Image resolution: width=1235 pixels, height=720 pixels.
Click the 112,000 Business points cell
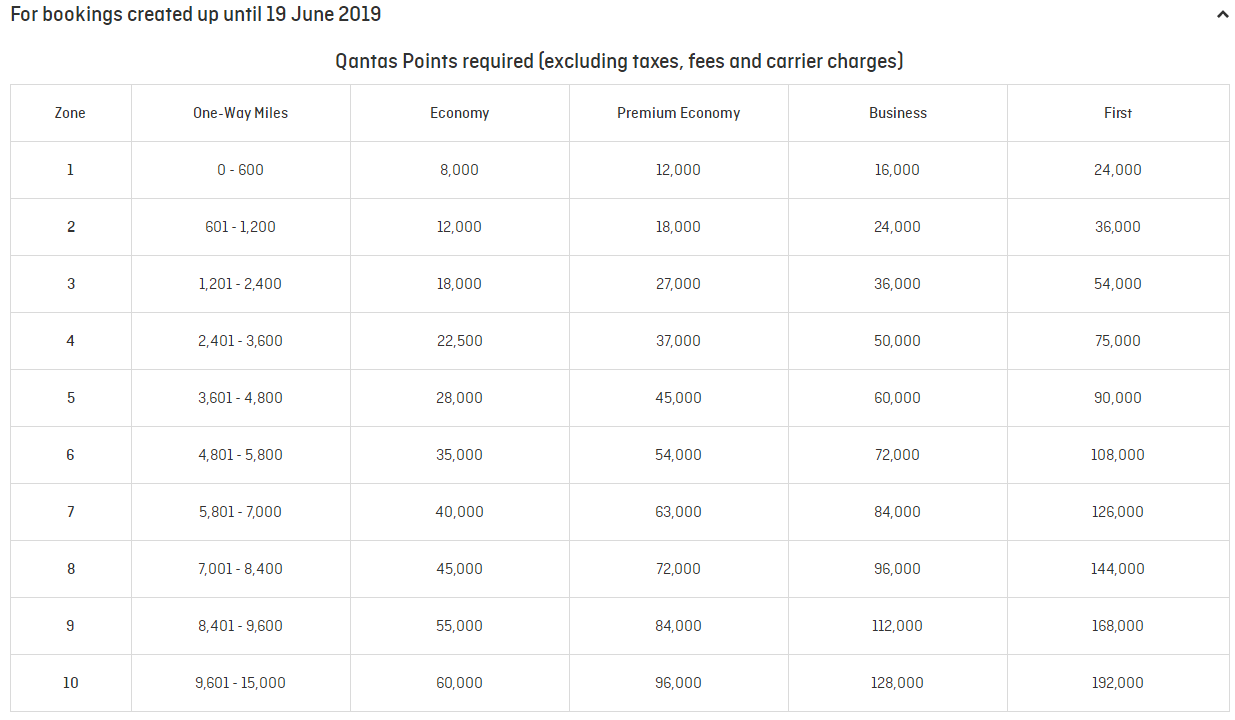click(x=898, y=626)
